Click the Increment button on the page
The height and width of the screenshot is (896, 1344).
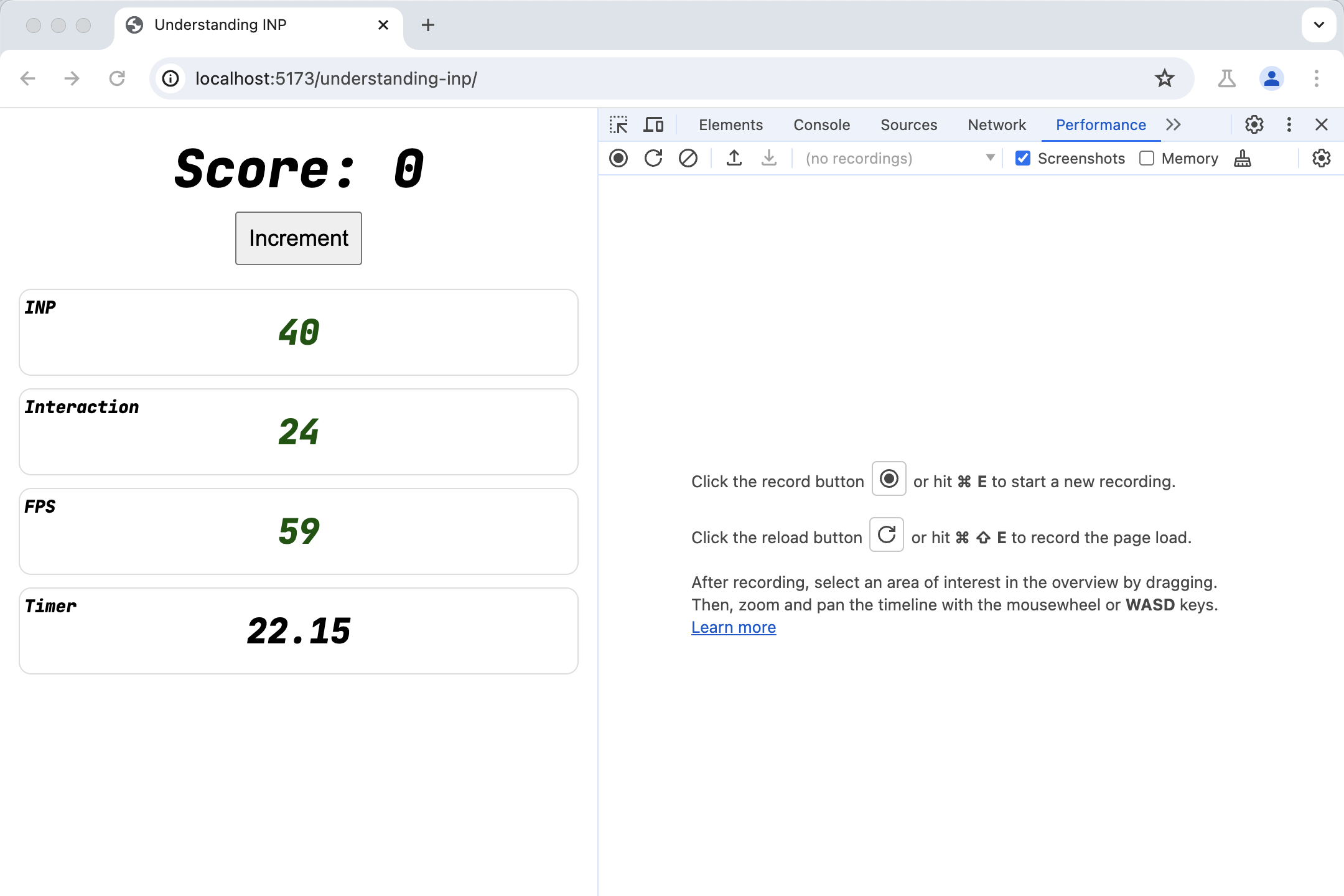point(299,238)
